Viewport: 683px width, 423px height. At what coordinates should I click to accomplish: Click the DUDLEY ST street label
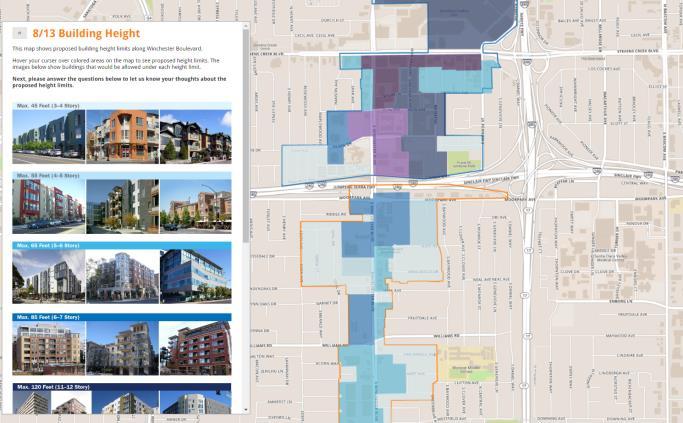click(x=333, y=20)
